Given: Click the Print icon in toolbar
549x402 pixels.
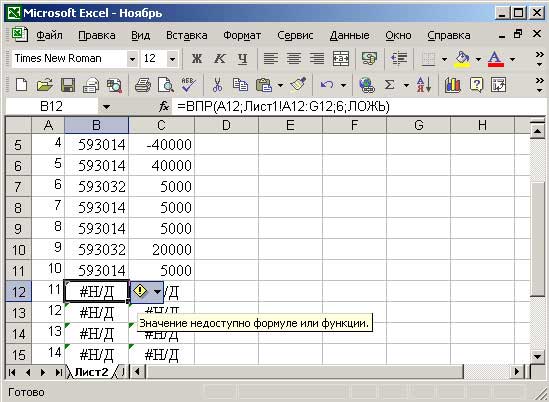Looking at the screenshot, I should tap(143, 85).
